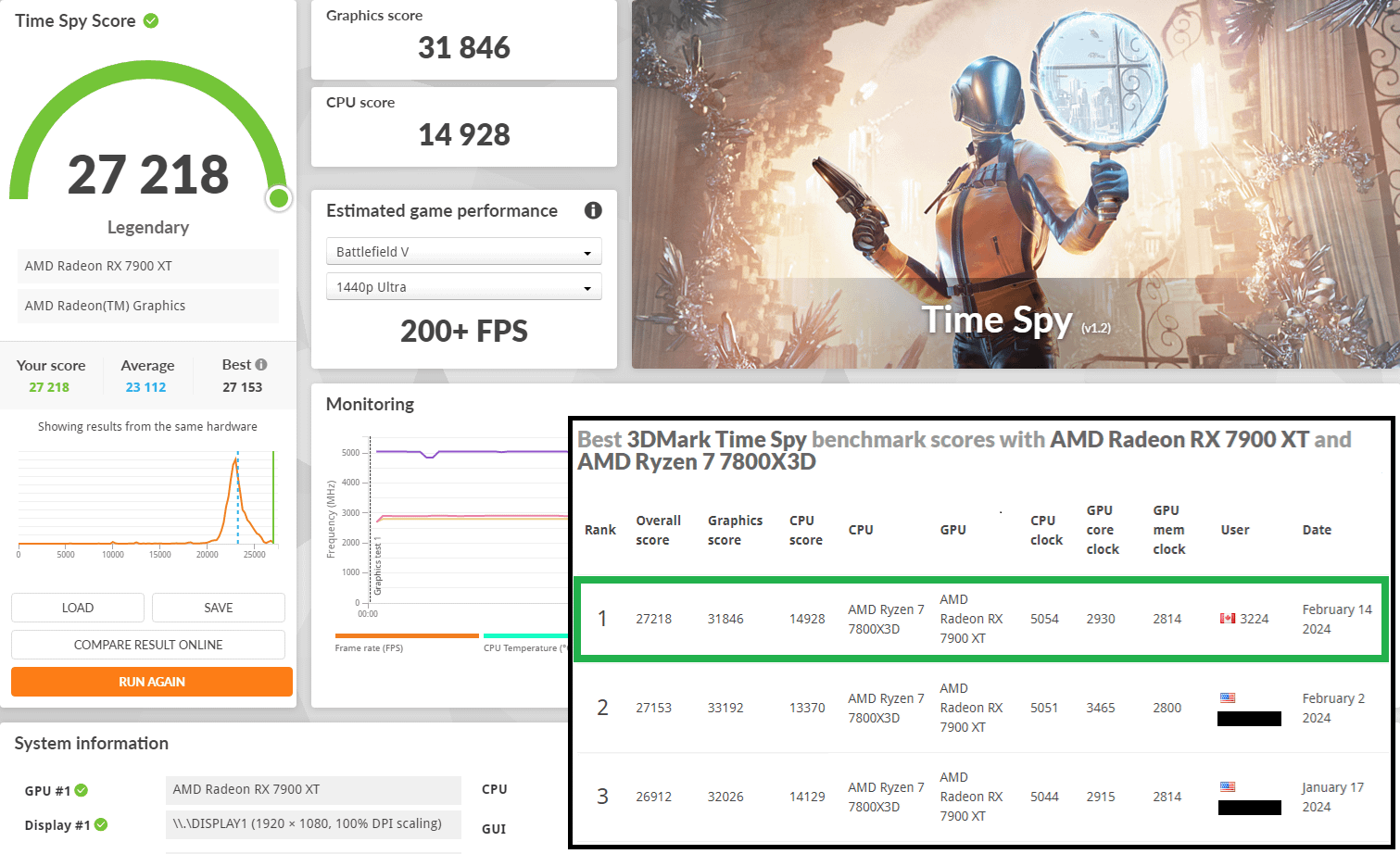Click the System information heading

click(x=92, y=743)
